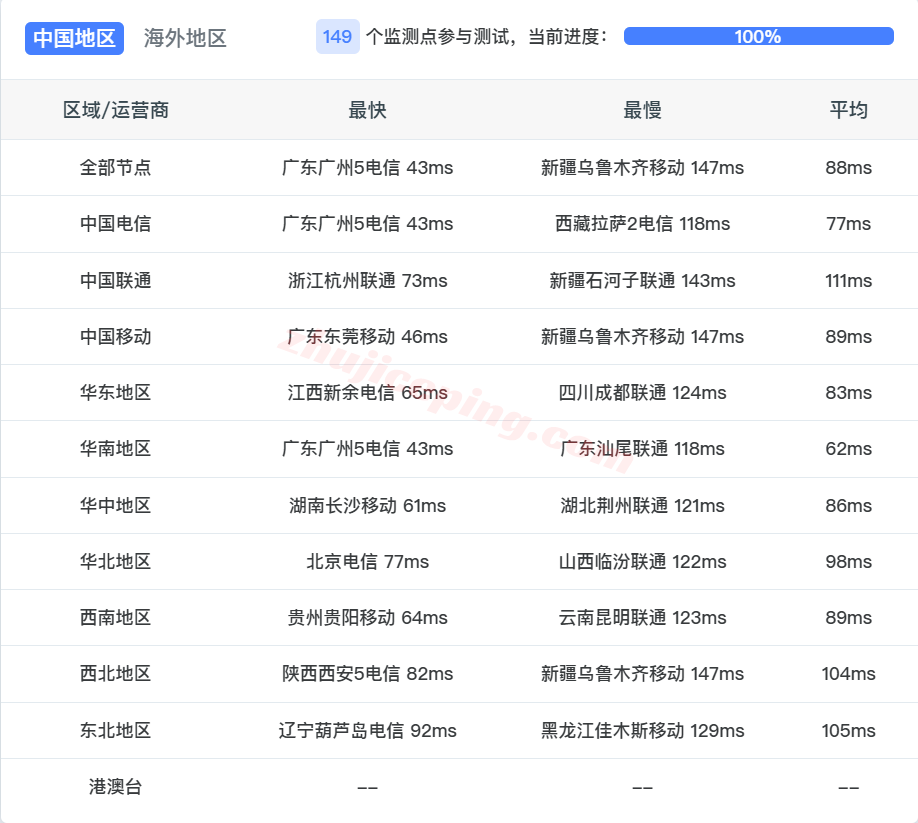Click 湖北荆州联通 121ms cell

(x=642, y=505)
